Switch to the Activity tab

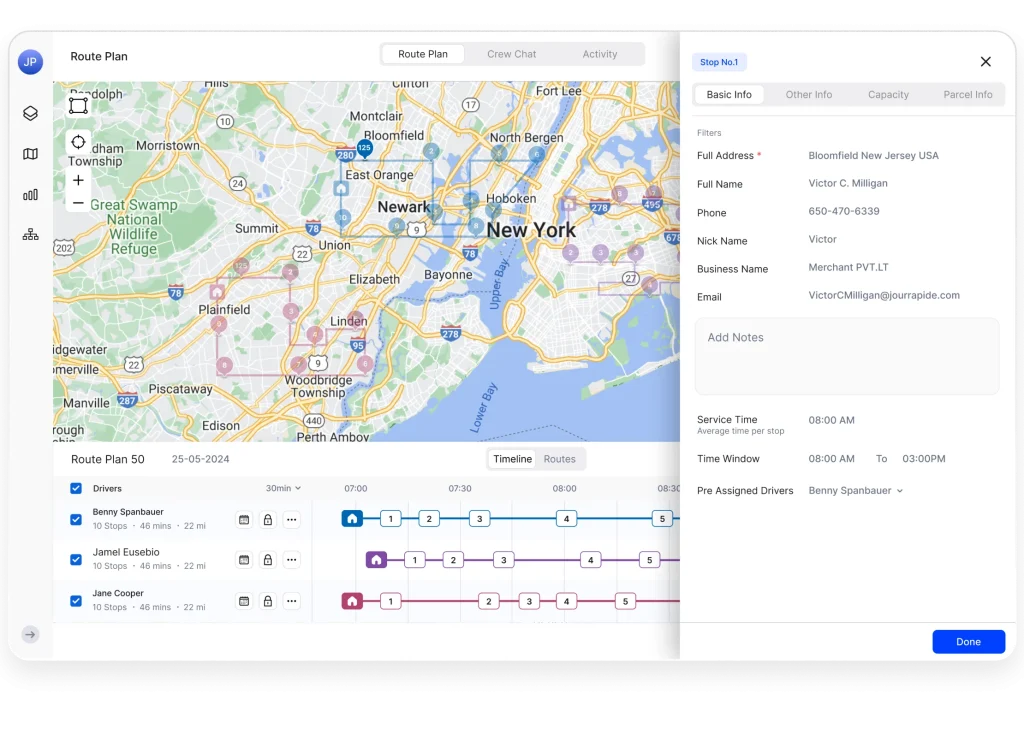tap(600, 54)
